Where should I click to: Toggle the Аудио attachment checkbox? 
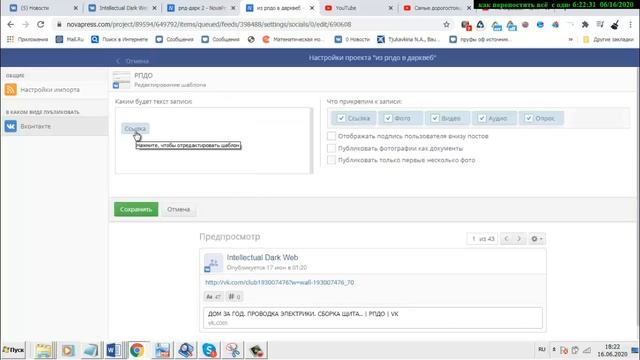pyautogui.click(x=482, y=118)
